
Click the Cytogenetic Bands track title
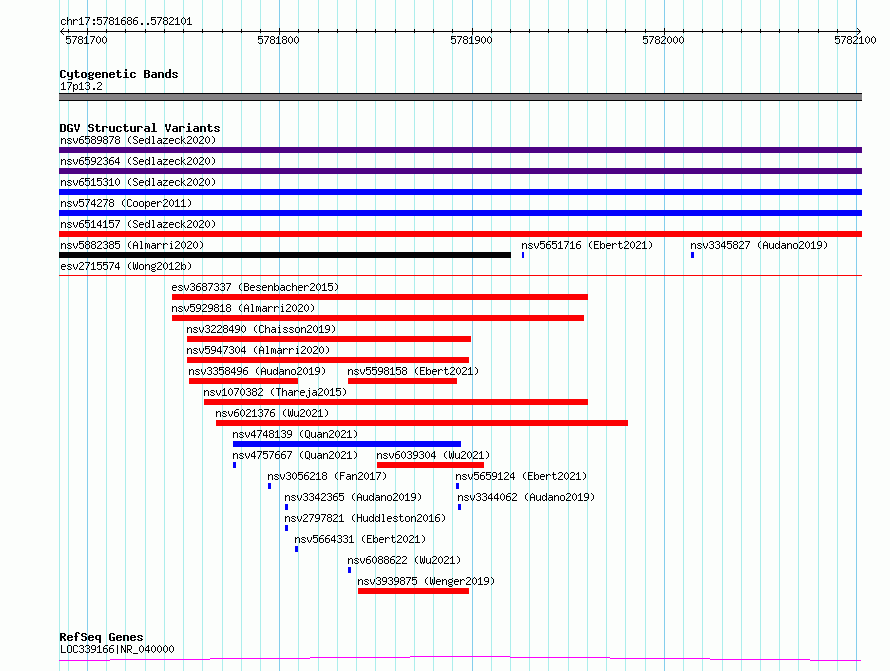(x=119, y=74)
